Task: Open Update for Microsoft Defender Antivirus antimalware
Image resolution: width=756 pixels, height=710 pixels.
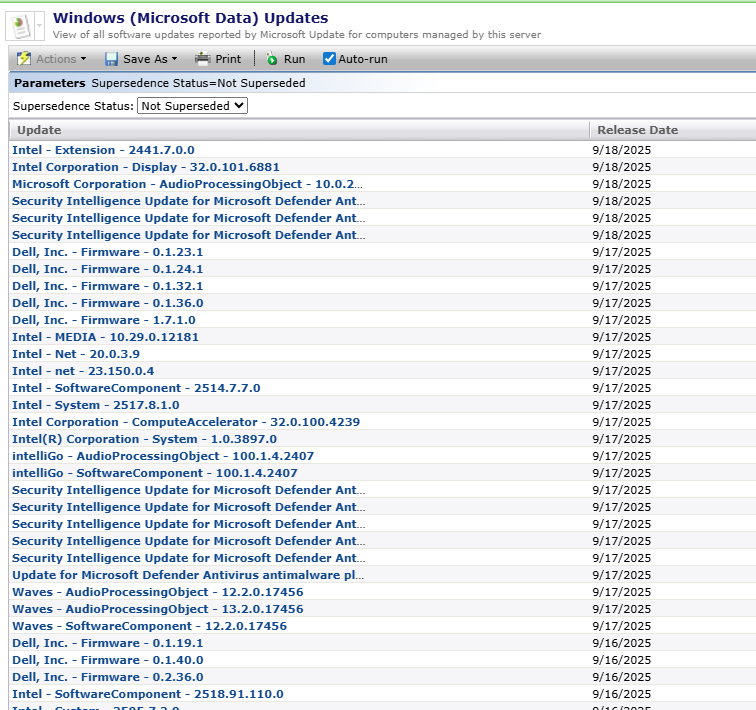Action: point(188,575)
